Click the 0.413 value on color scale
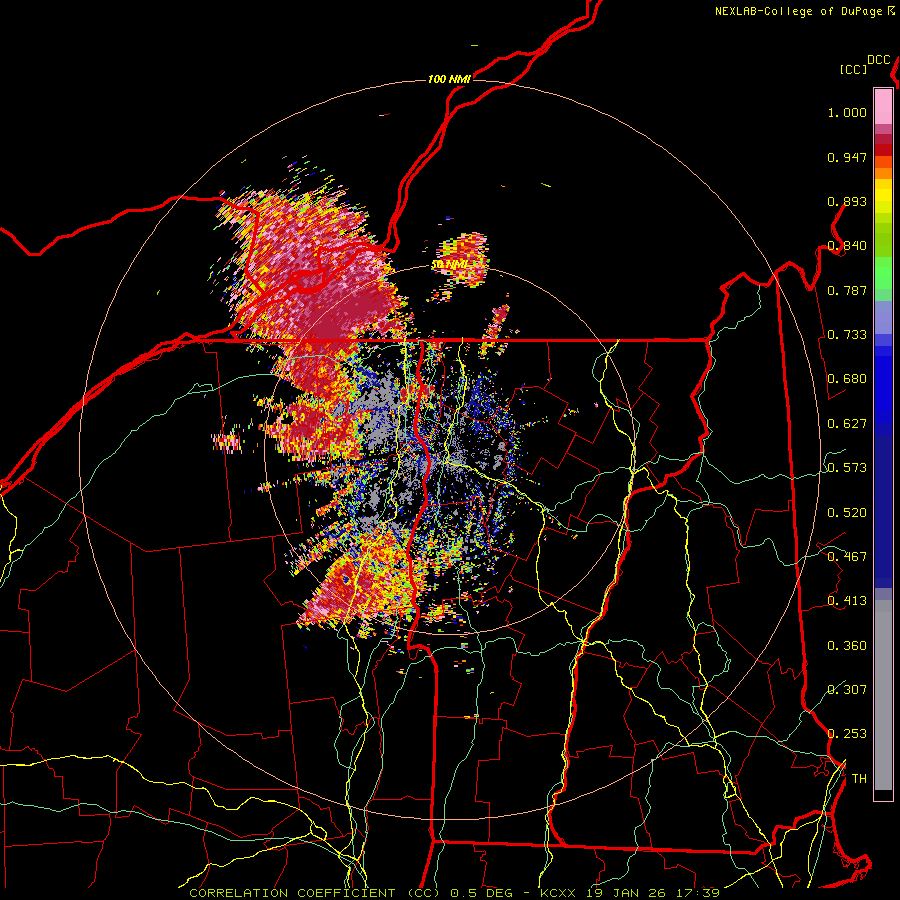The width and height of the screenshot is (900, 900). click(847, 601)
